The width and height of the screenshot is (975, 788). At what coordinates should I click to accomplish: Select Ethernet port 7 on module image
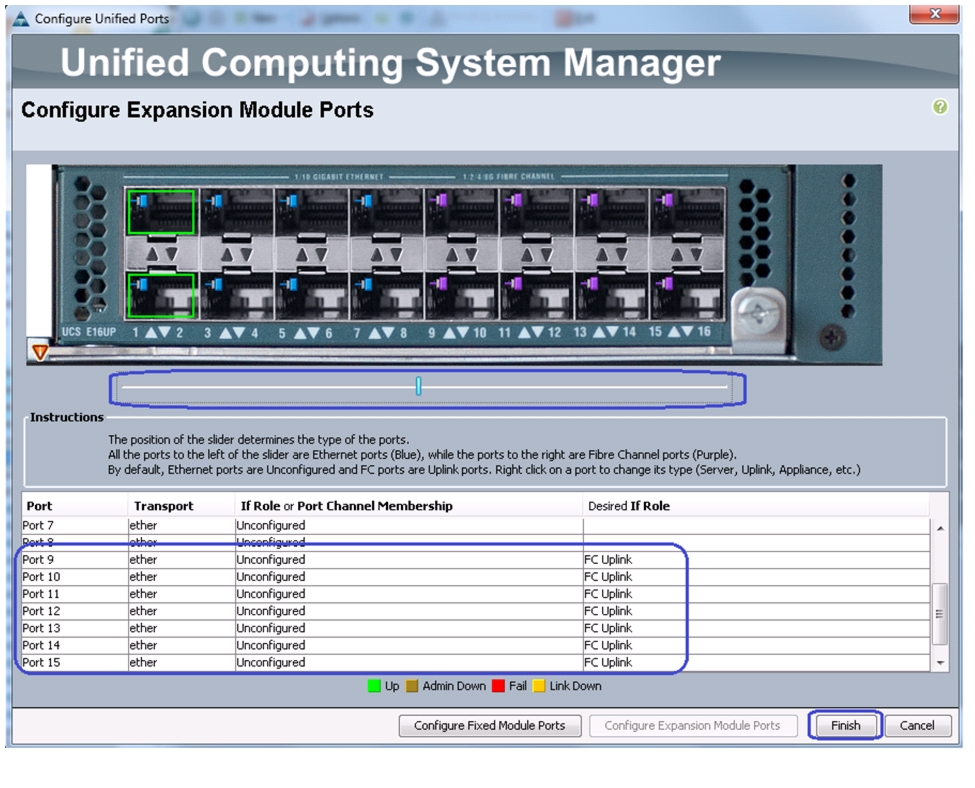point(386,212)
